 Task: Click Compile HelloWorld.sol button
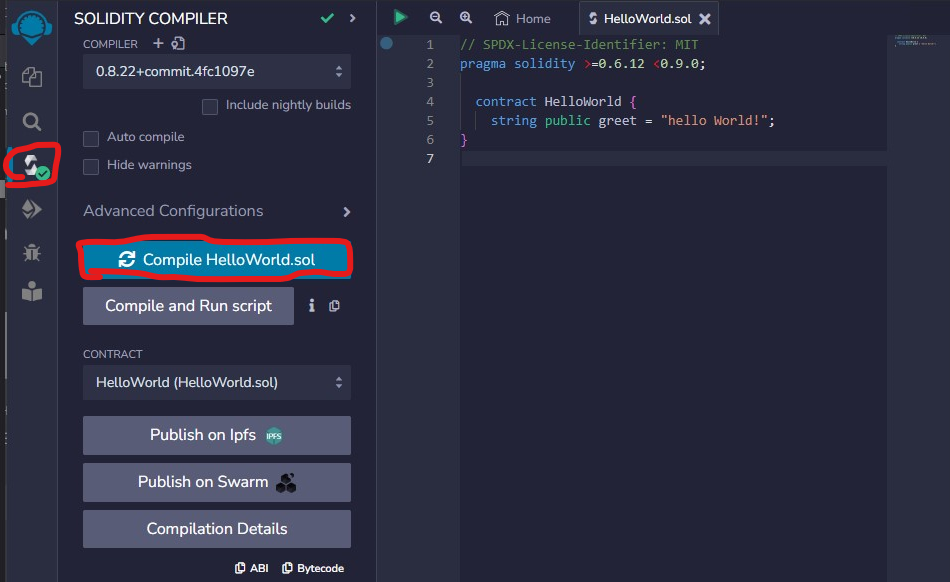tap(217, 260)
